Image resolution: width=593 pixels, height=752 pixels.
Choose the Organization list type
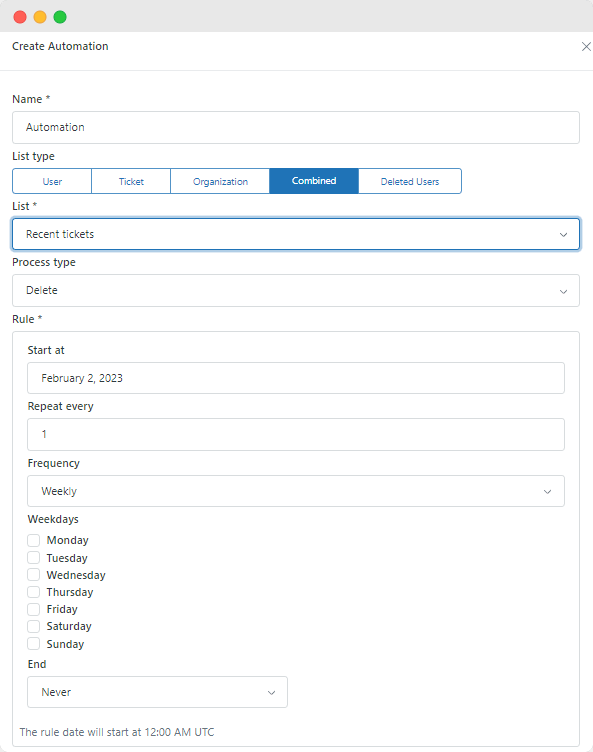click(x=220, y=181)
